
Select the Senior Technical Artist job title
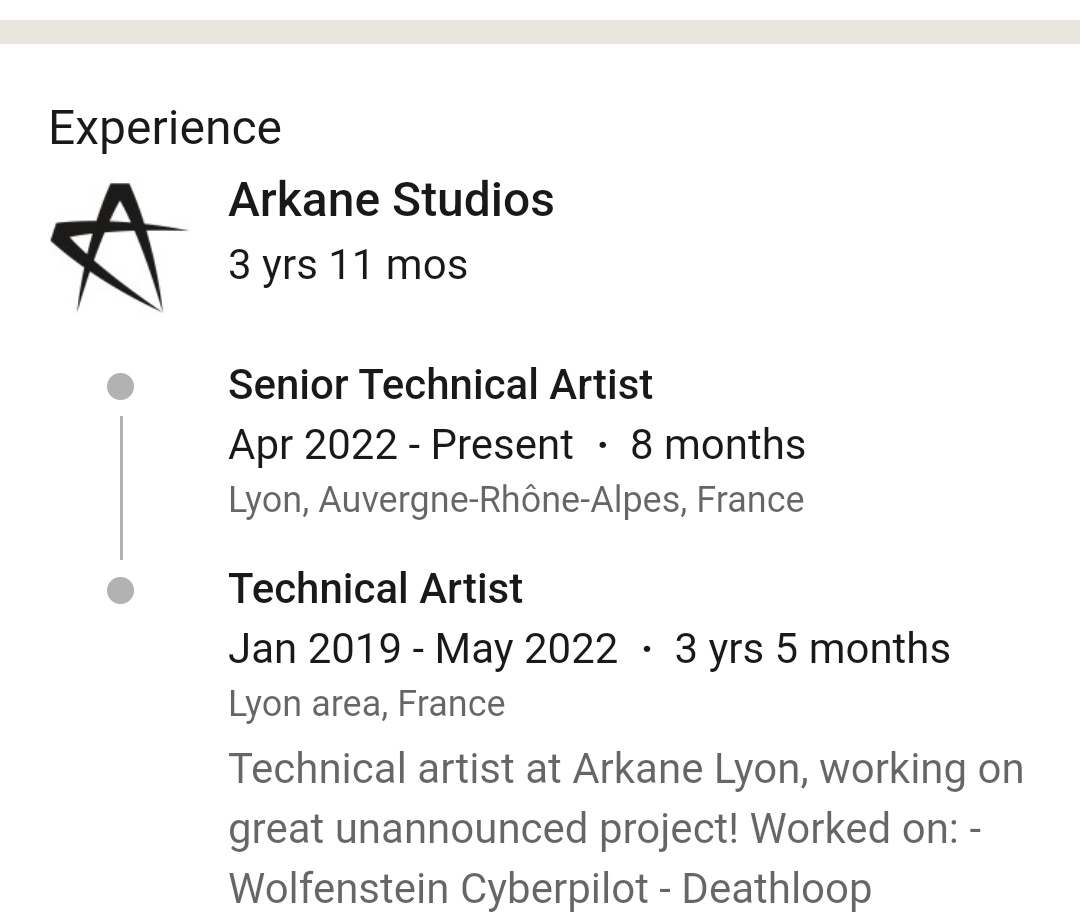(x=440, y=385)
